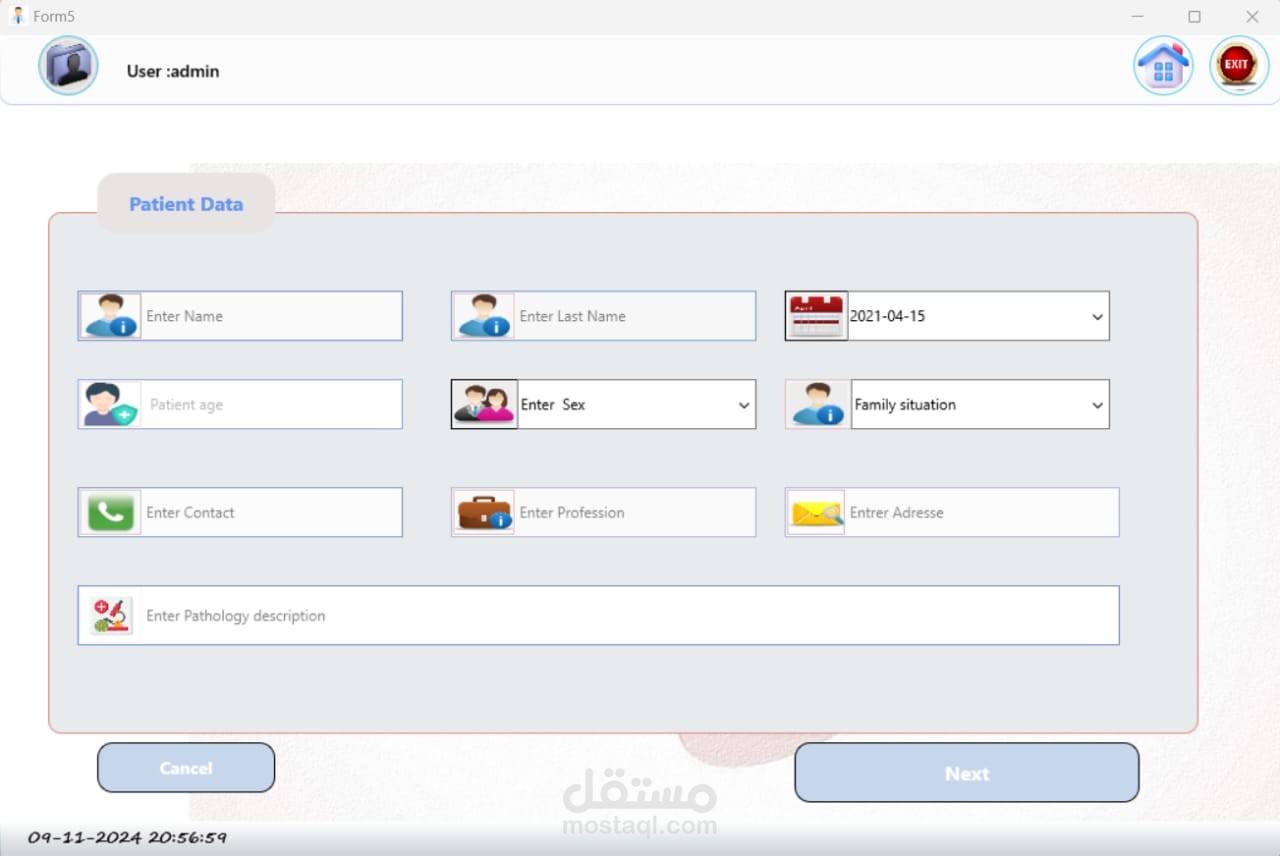
Task: Click the person icon beside Enter Last Name
Action: [x=483, y=316]
